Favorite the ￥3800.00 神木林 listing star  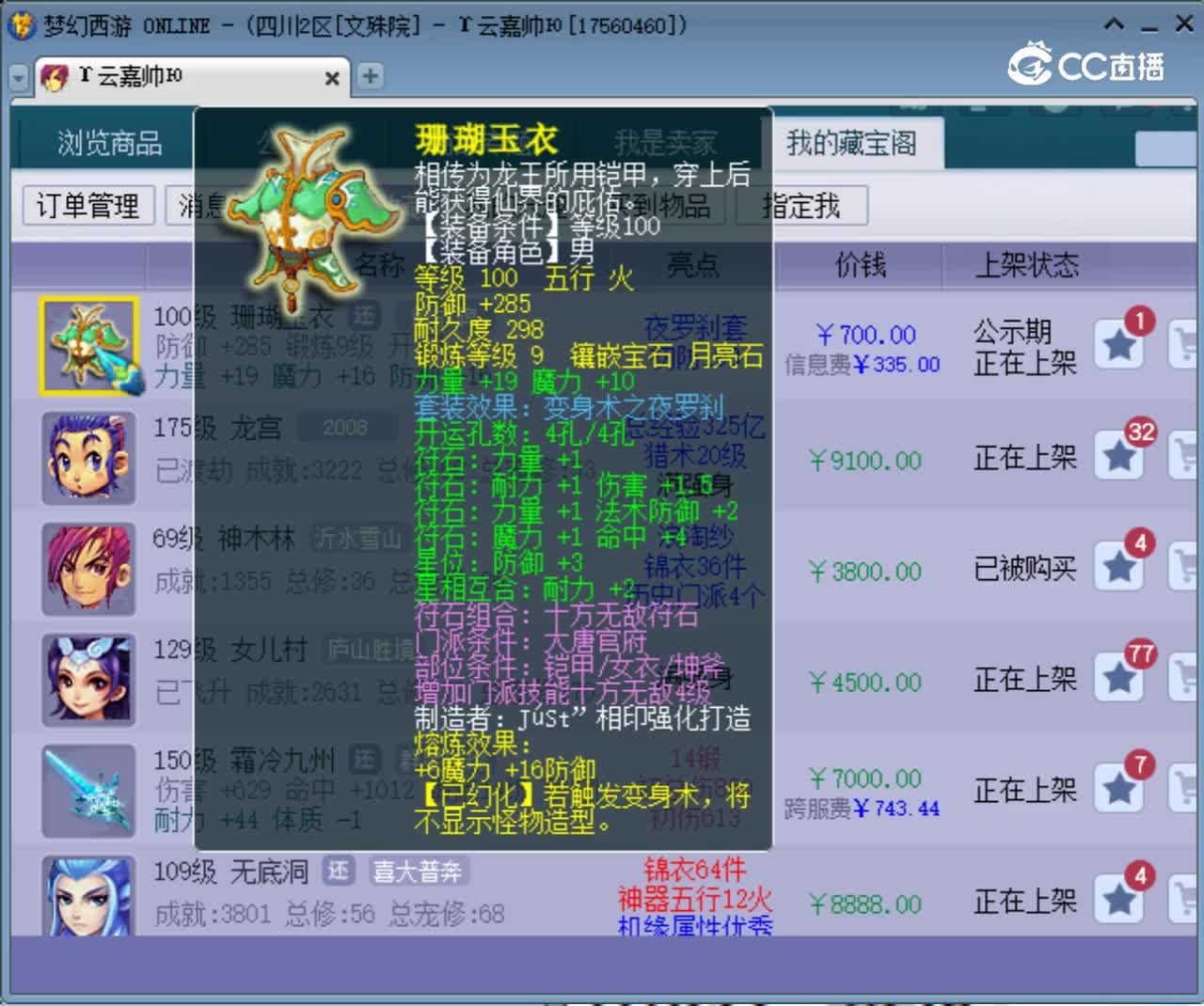[x=1119, y=567]
